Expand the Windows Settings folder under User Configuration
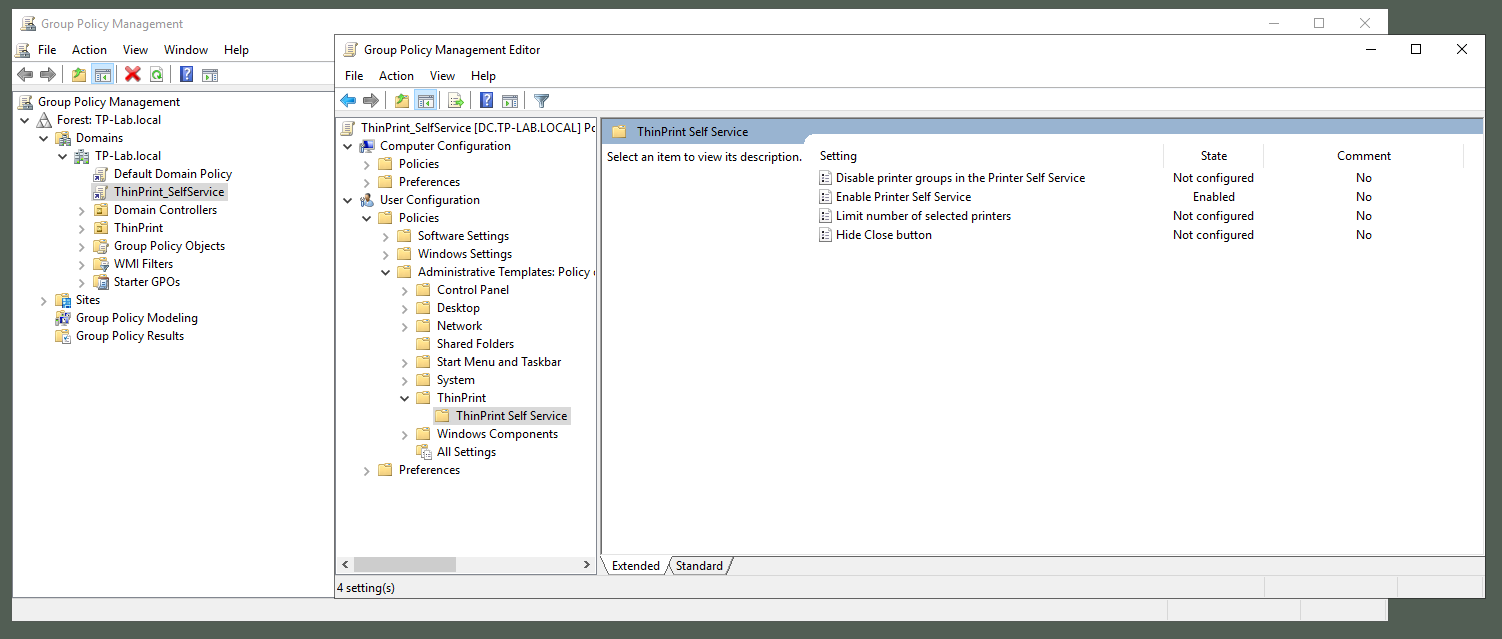Image resolution: width=1502 pixels, height=639 pixels. click(386, 254)
